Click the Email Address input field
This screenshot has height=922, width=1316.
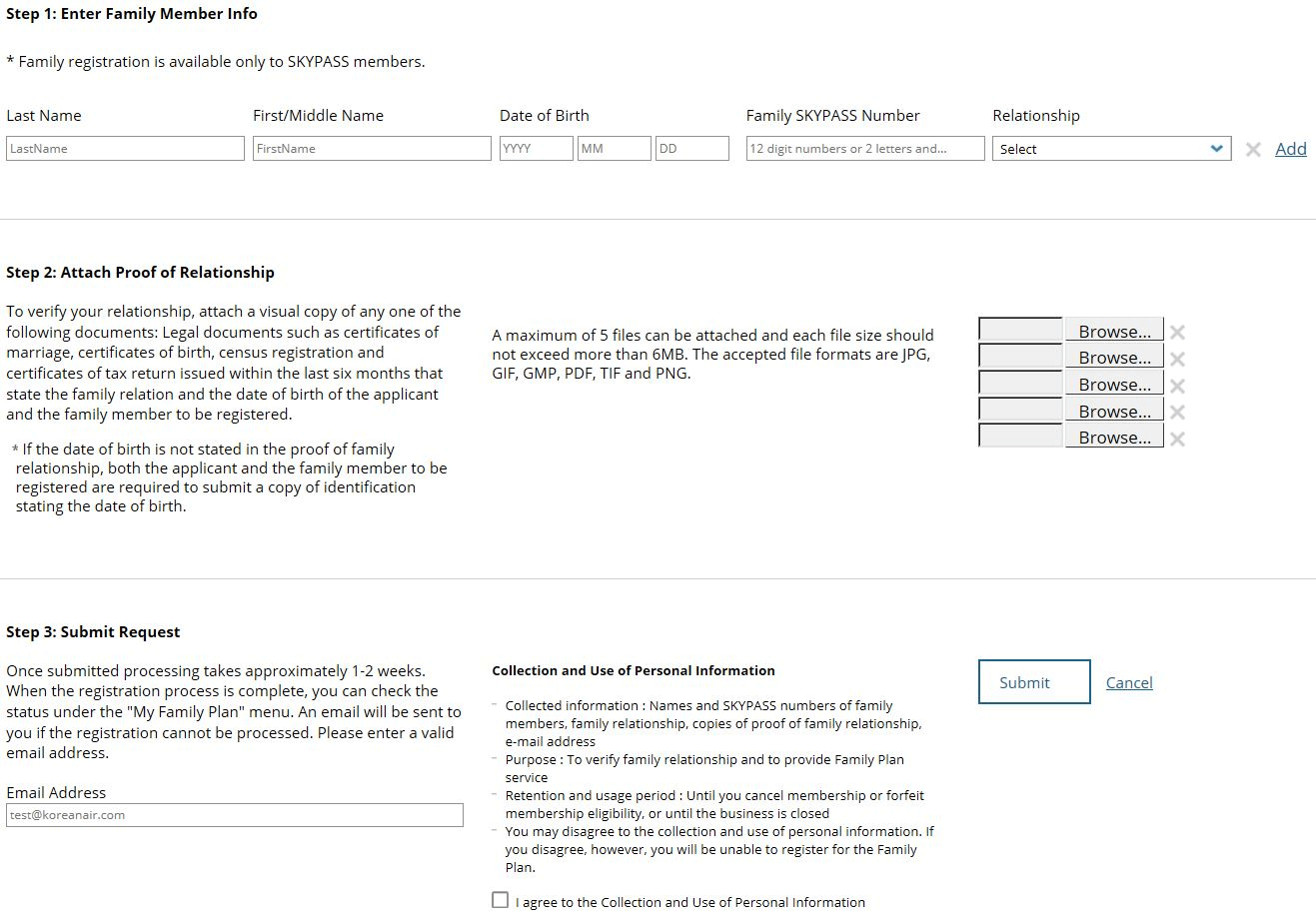click(235, 815)
